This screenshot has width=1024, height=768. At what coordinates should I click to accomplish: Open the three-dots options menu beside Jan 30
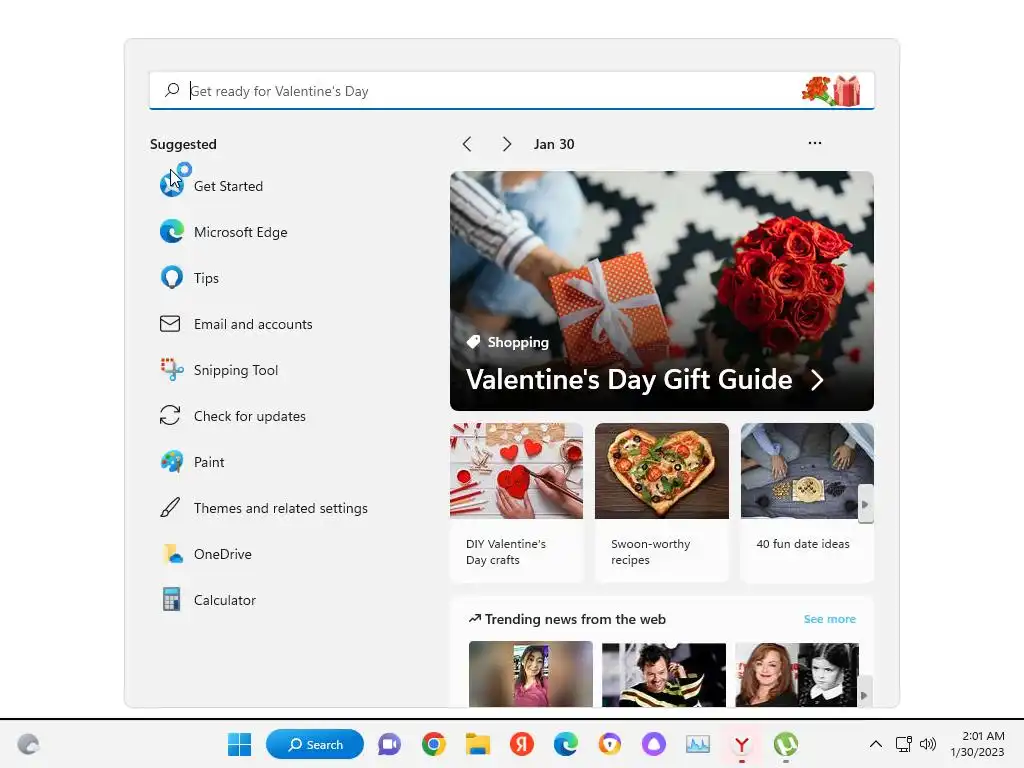click(814, 143)
